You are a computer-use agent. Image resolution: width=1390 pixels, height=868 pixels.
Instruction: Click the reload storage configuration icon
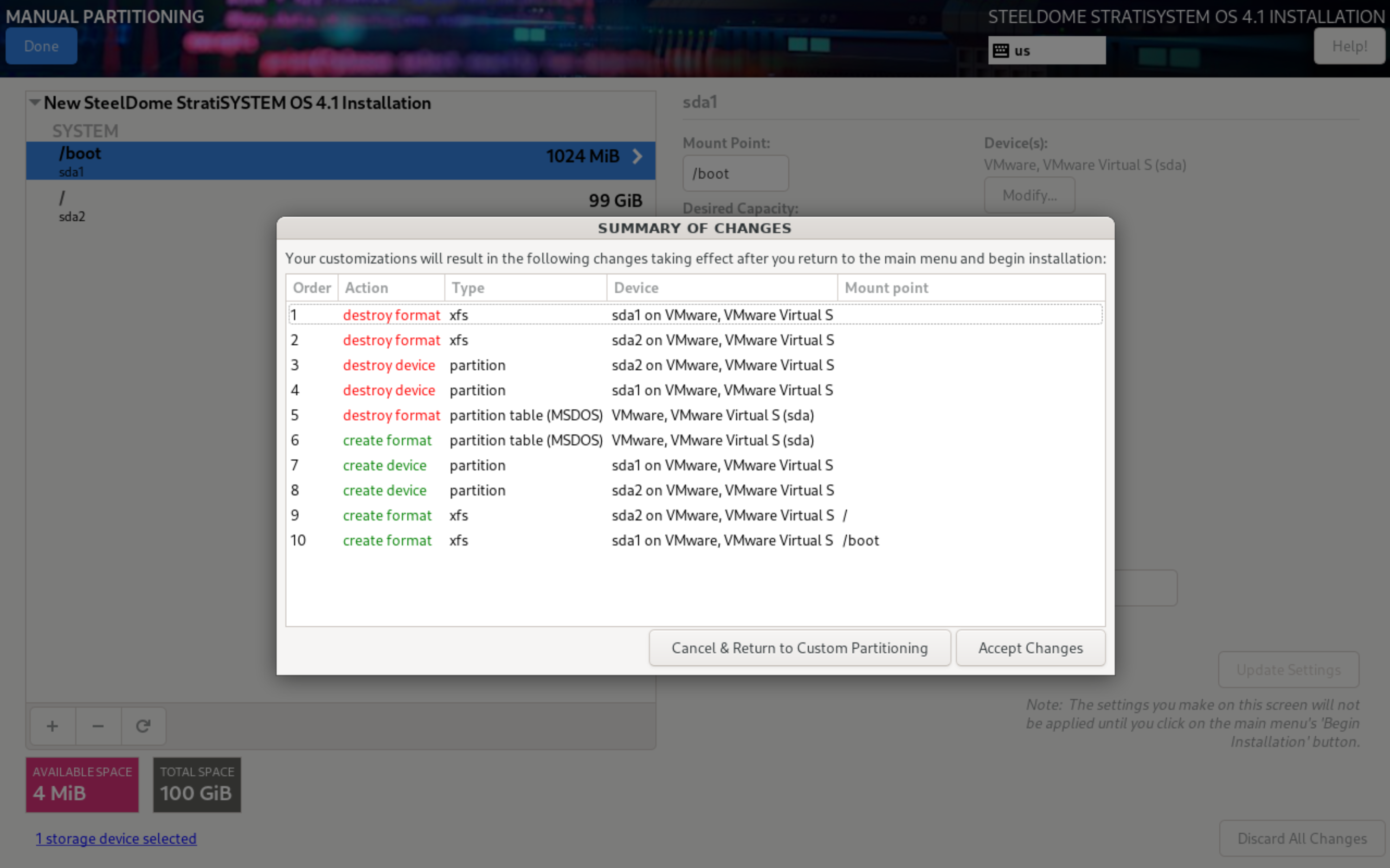pos(143,726)
